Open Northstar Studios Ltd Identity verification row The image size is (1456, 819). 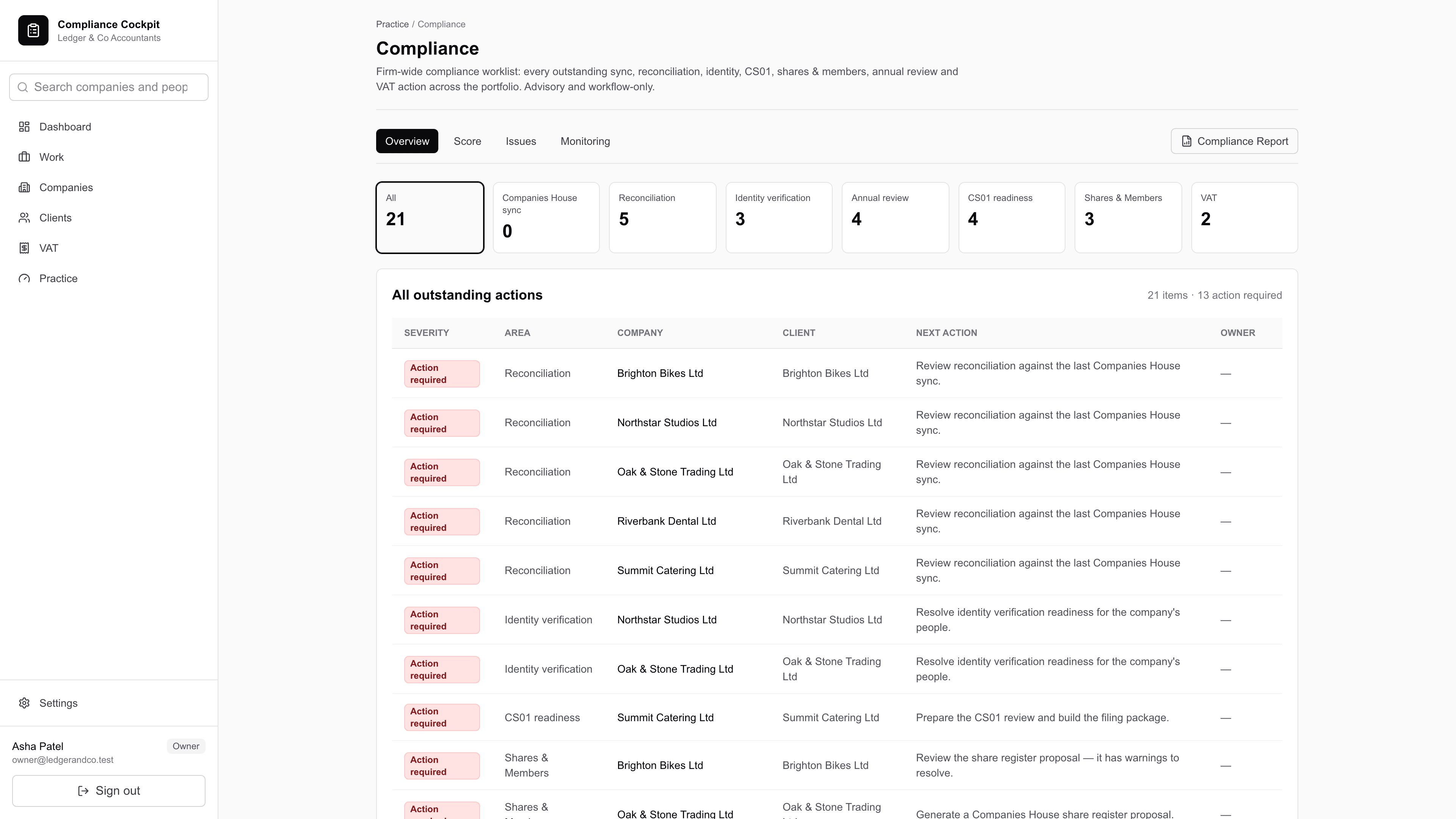(667, 620)
